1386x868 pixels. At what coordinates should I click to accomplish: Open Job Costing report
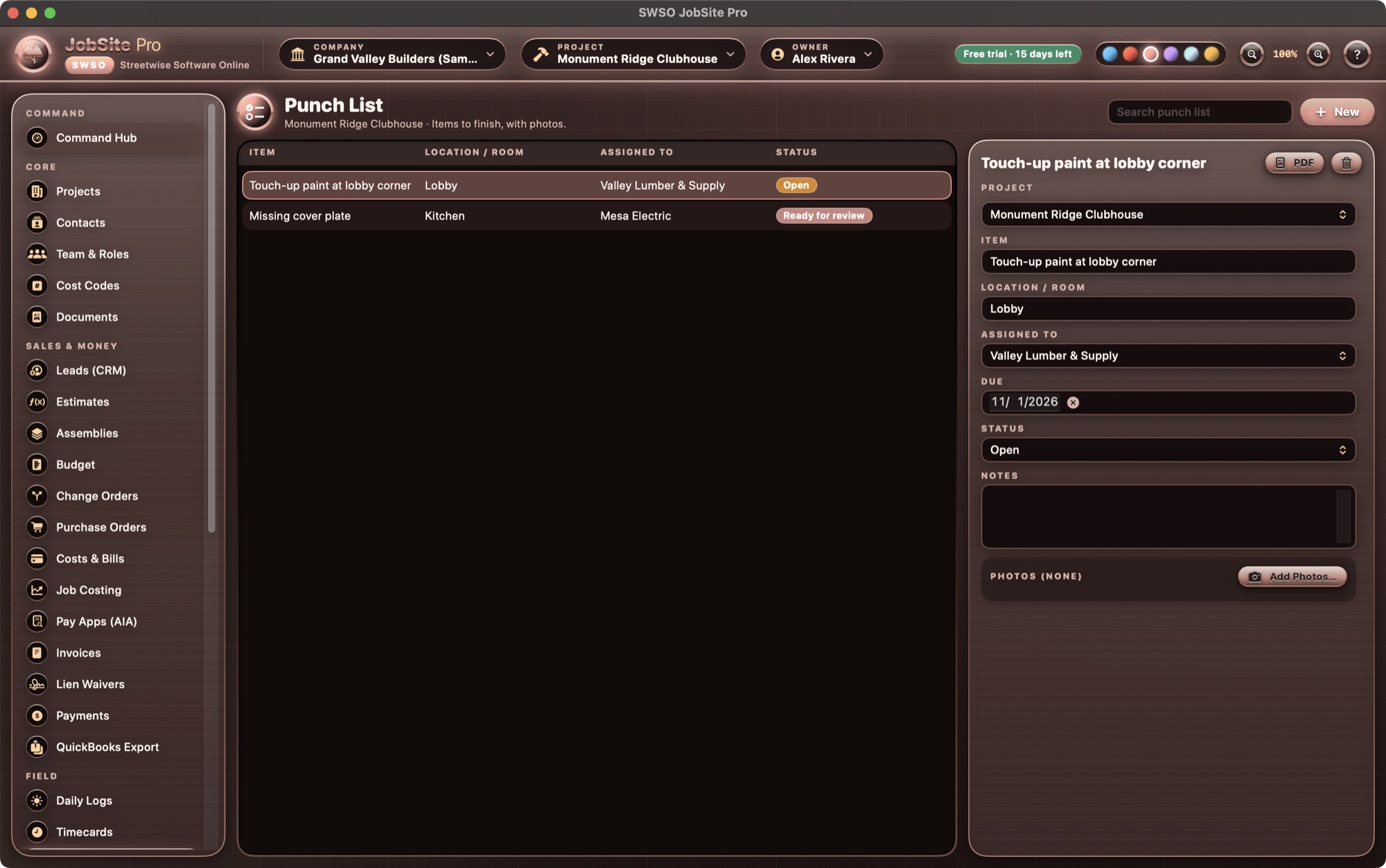pos(89,590)
